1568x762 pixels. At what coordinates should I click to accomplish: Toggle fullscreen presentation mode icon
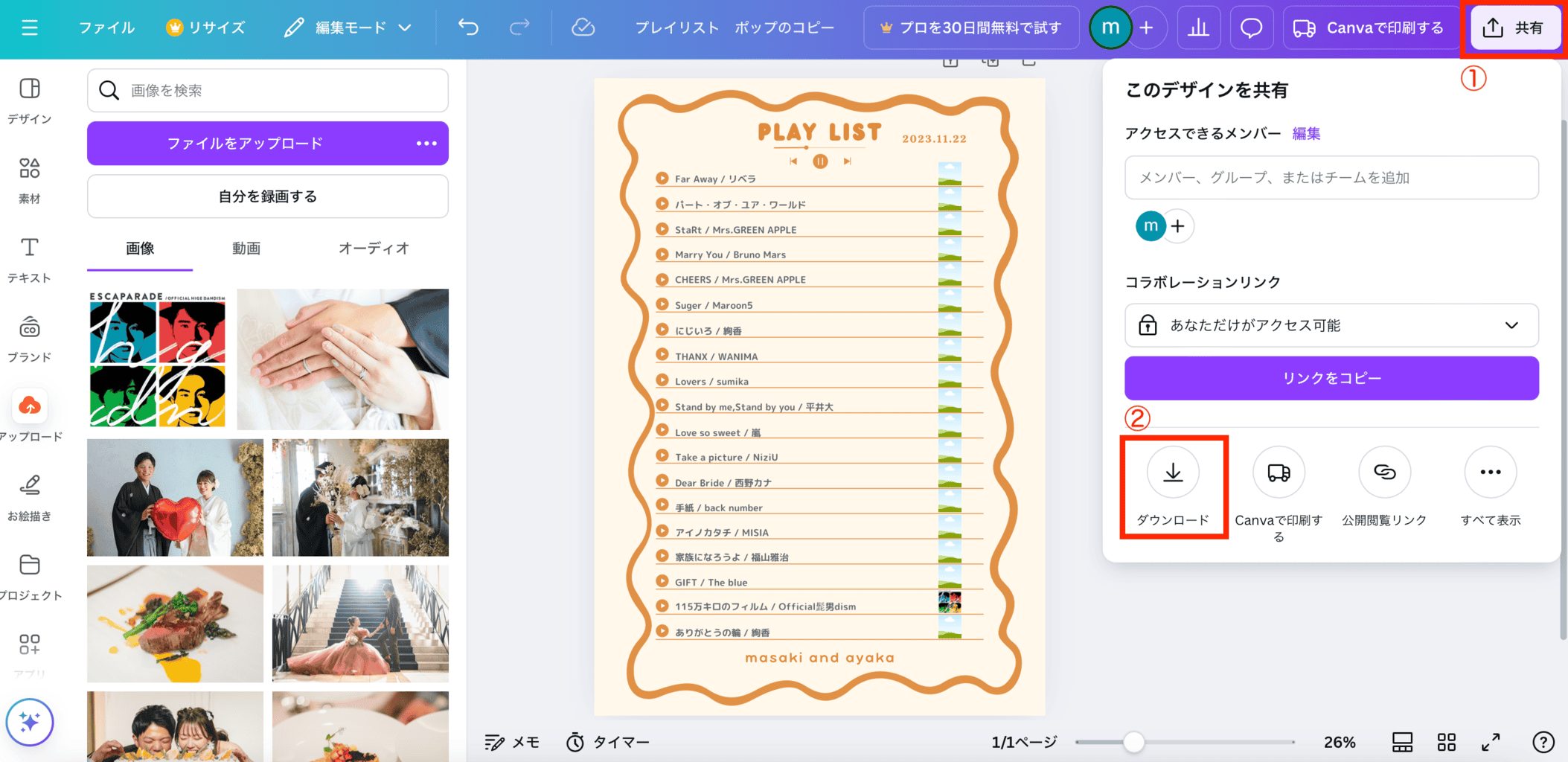pyautogui.click(x=1491, y=742)
